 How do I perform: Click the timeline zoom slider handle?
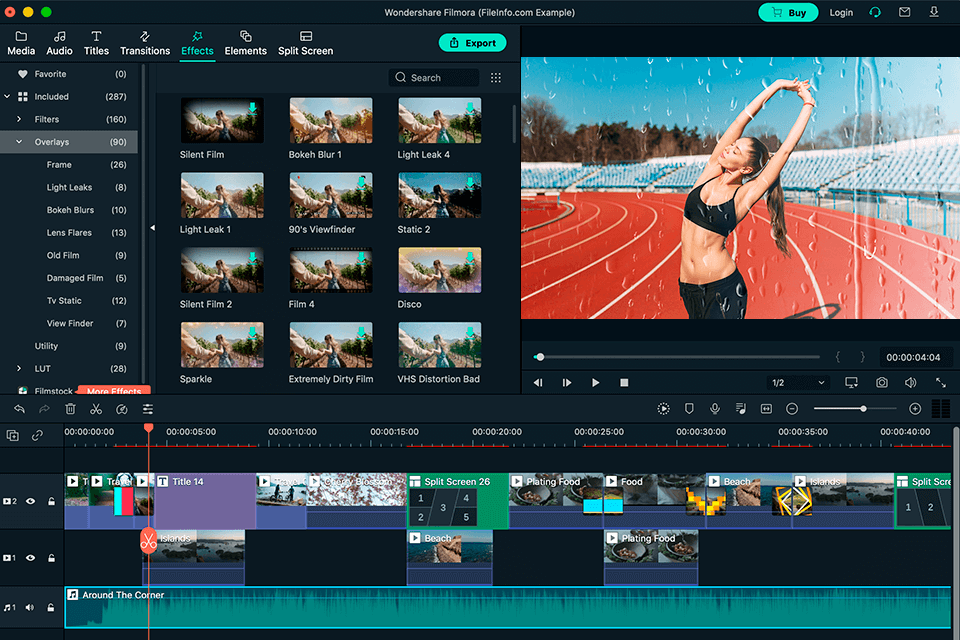pos(863,408)
